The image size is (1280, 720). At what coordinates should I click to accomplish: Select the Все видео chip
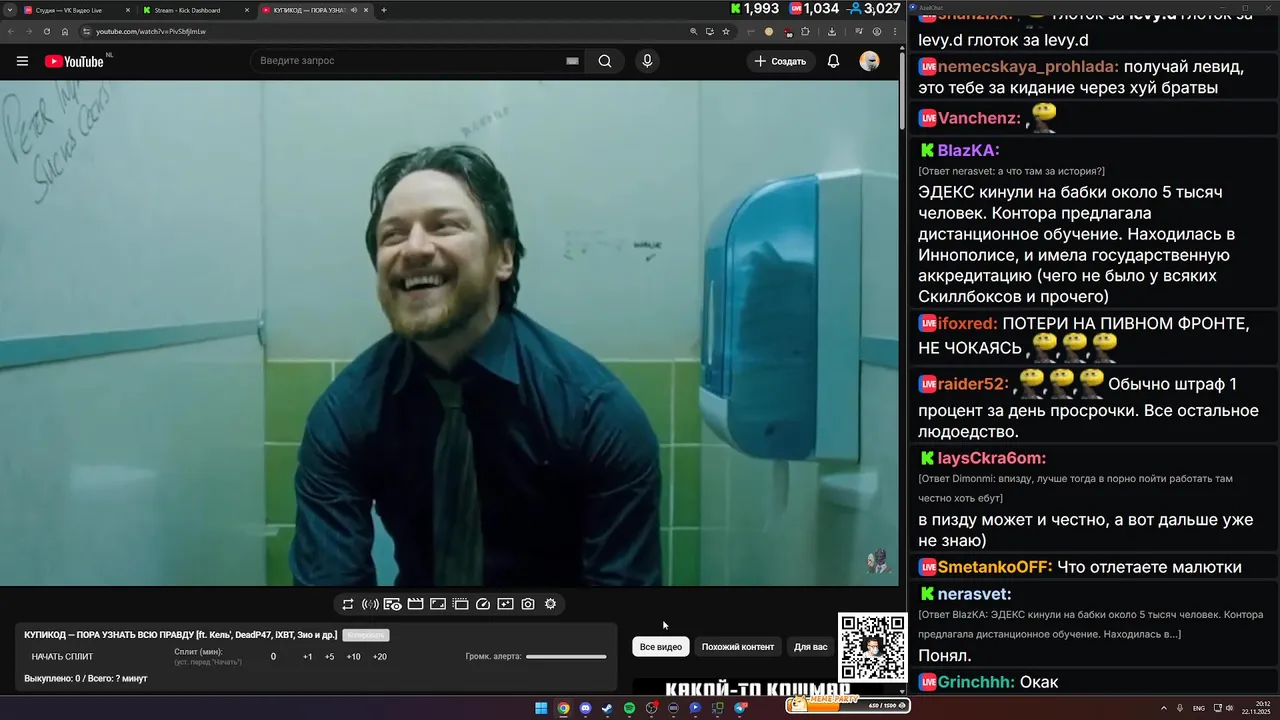pyautogui.click(x=661, y=647)
